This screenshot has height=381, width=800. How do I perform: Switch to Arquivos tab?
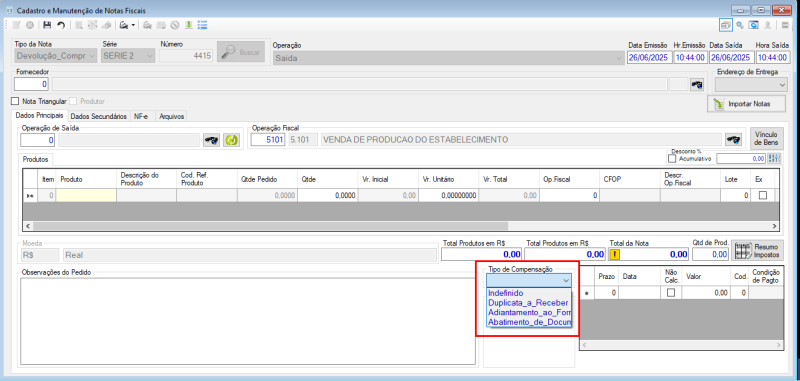click(x=171, y=117)
